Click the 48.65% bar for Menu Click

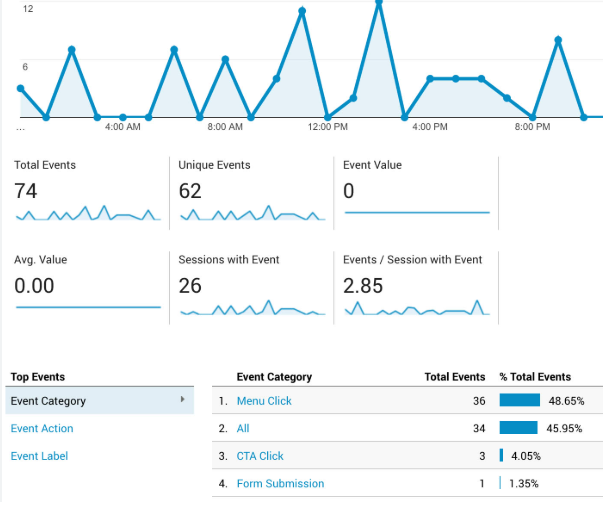(519, 401)
